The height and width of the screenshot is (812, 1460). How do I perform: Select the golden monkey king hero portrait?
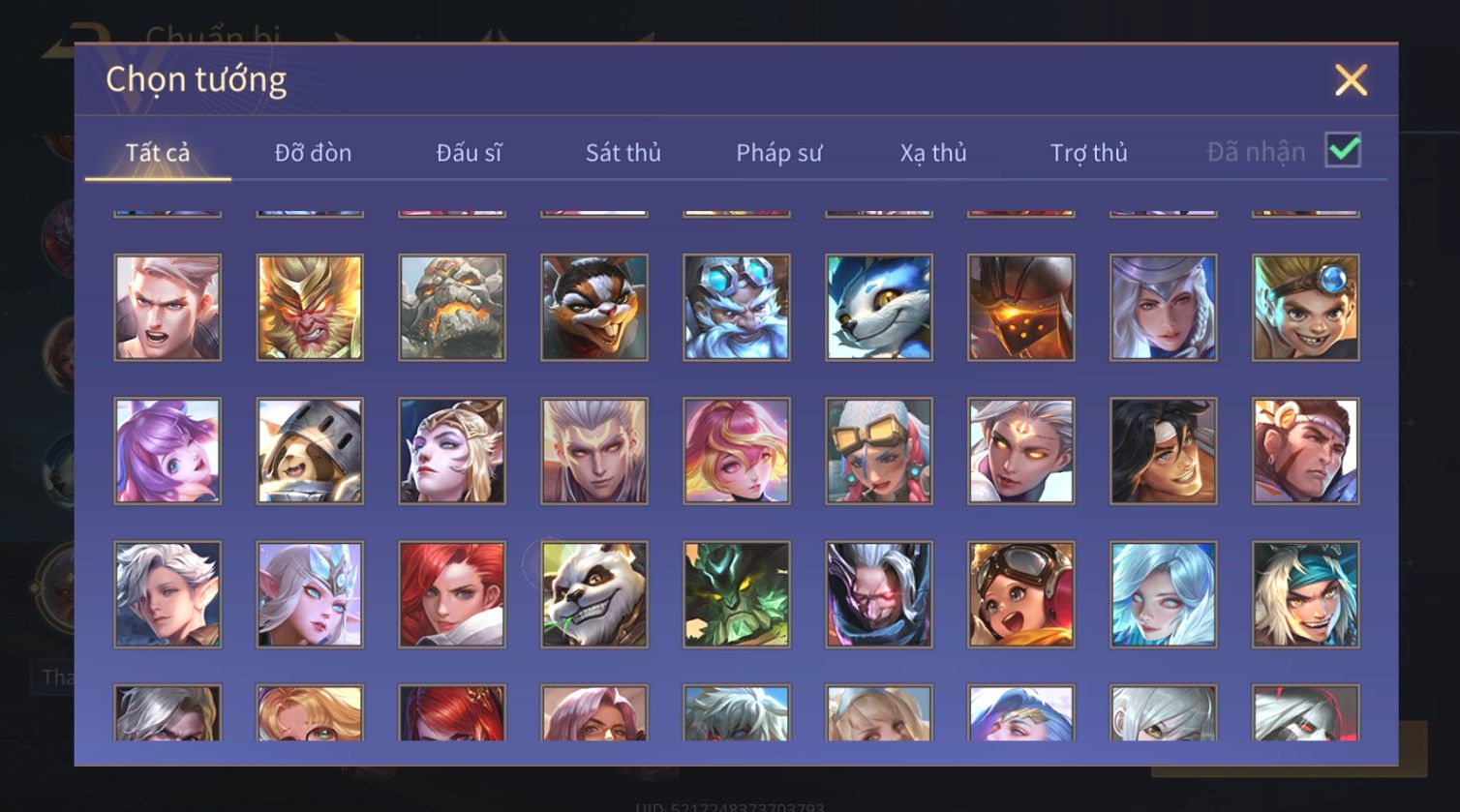pyautogui.click(x=310, y=308)
